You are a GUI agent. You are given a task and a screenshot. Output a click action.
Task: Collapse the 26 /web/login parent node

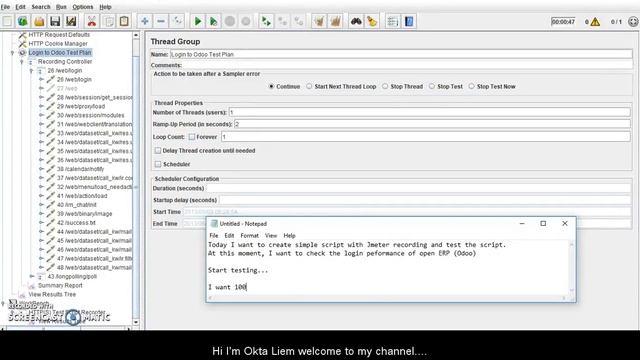[31, 71]
